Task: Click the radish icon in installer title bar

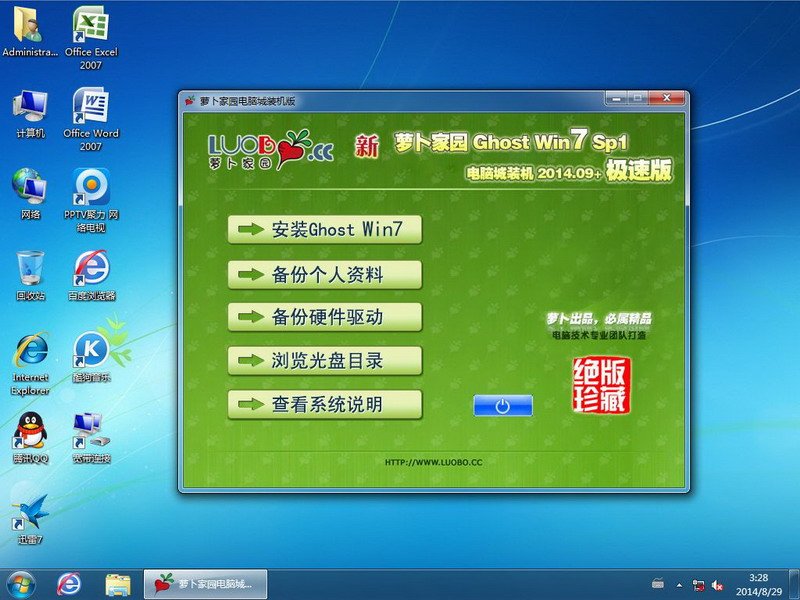Action: [x=190, y=101]
